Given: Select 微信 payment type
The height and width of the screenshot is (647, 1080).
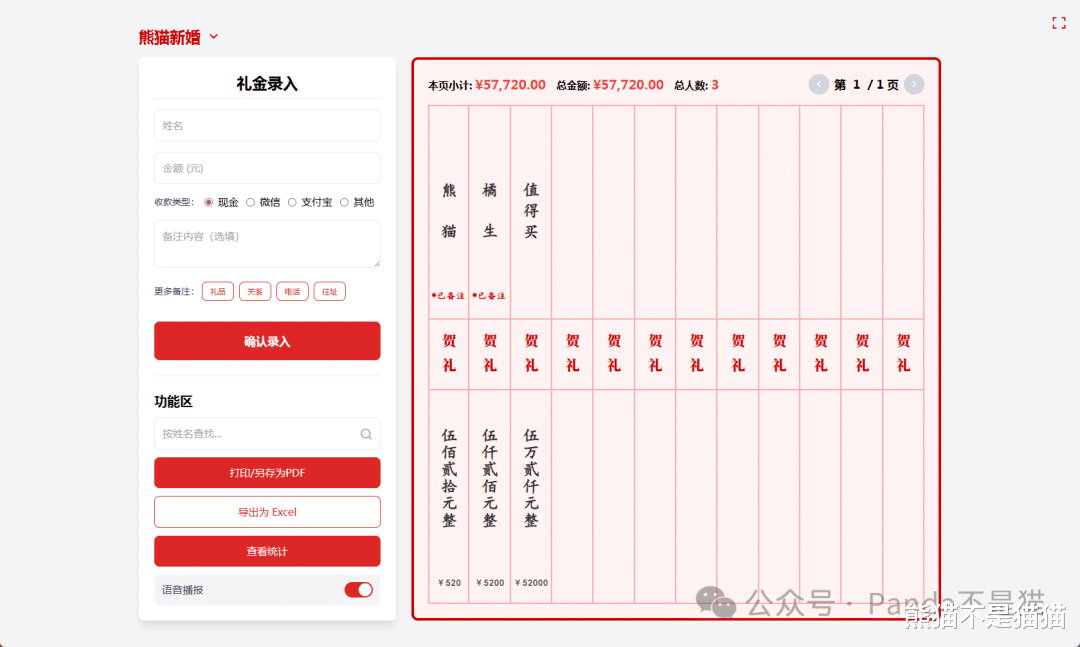Looking at the screenshot, I should (x=251, y=202).
